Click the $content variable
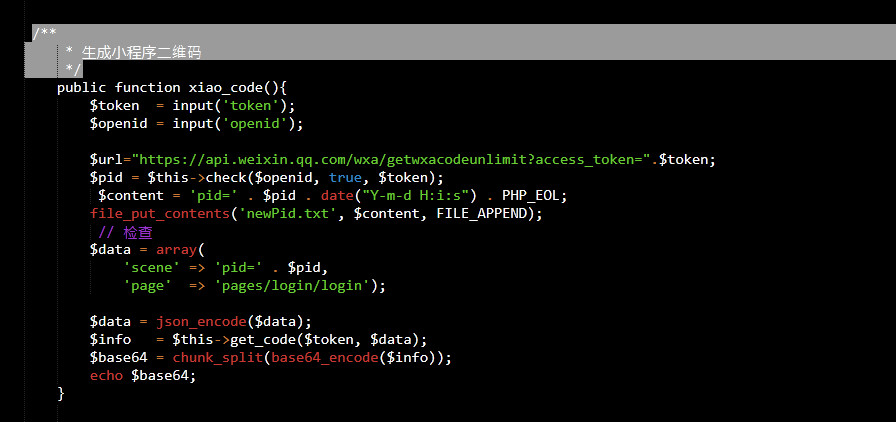Viewport: 896px width, 422px height. point(131,196)
